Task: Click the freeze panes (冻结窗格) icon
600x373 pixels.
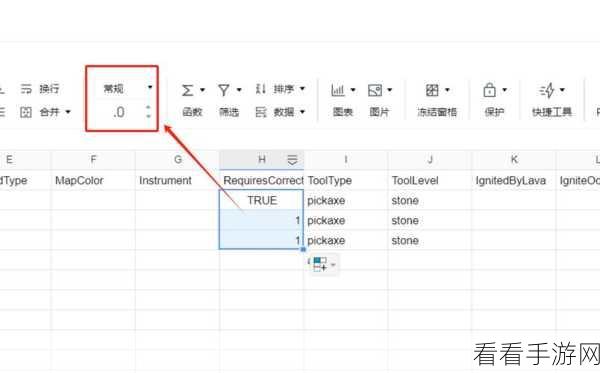Action: [x=432, y=90]
